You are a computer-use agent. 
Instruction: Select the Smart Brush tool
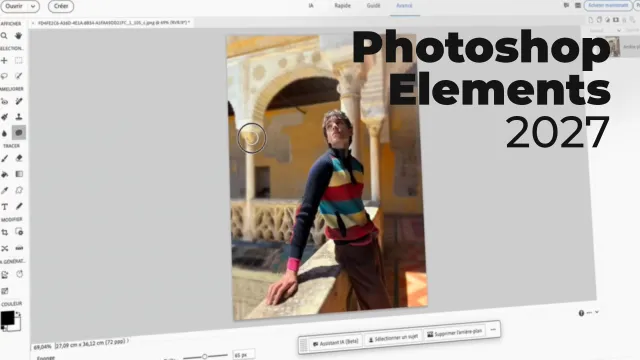pos(4,117)
